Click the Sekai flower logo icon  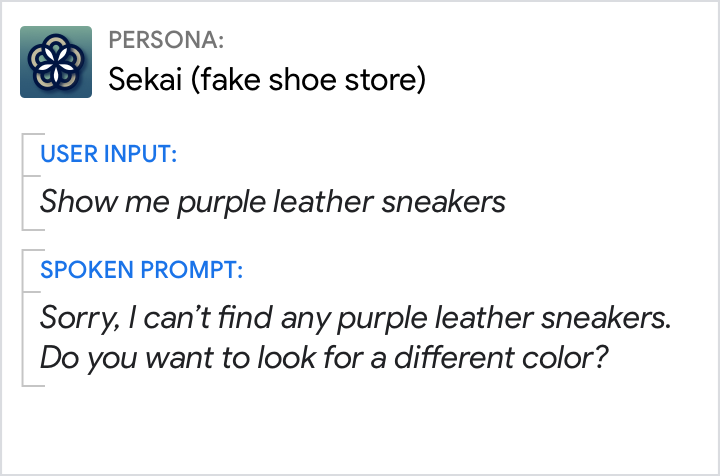(x=56, y=62)
